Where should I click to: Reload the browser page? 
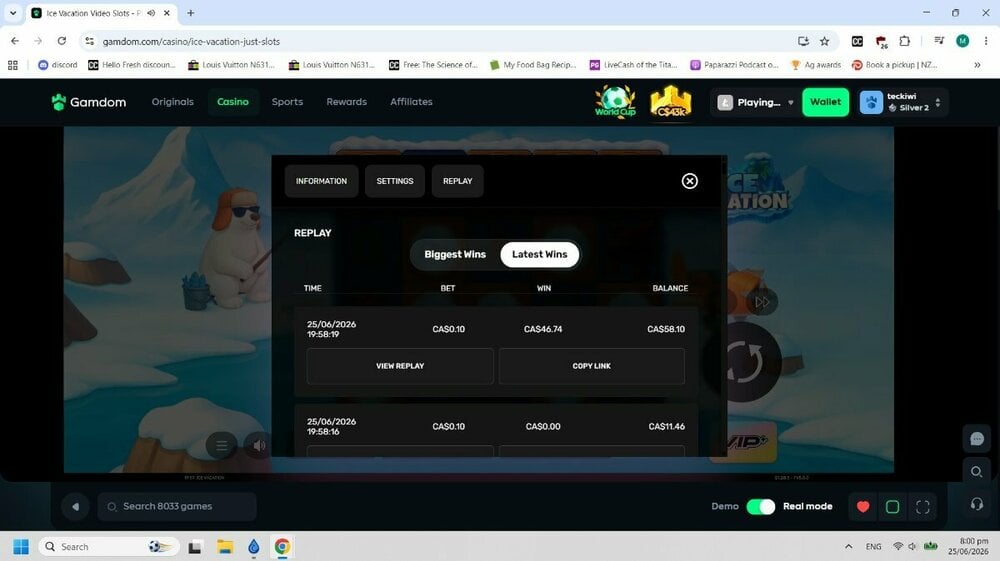61,41
